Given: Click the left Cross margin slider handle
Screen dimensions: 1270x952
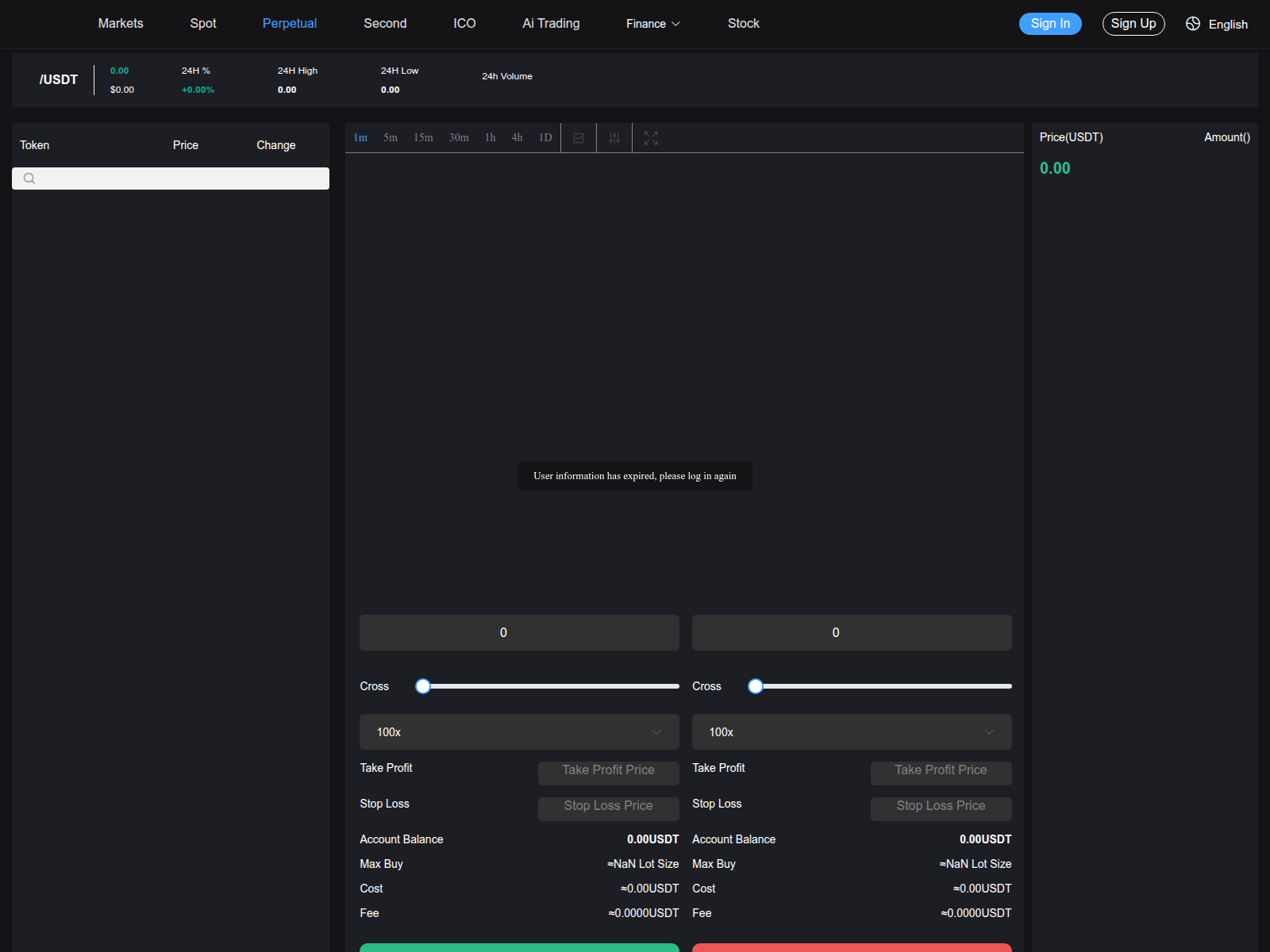Looking at the screenshot, I should (423, 686).
